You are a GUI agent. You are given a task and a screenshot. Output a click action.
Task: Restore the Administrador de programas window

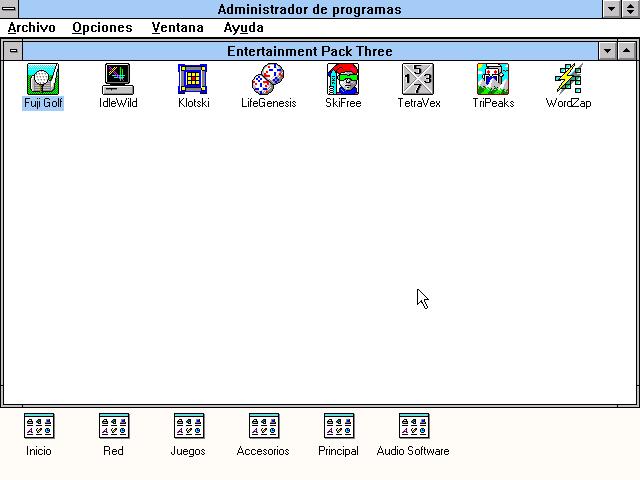[x=631, y=9]
